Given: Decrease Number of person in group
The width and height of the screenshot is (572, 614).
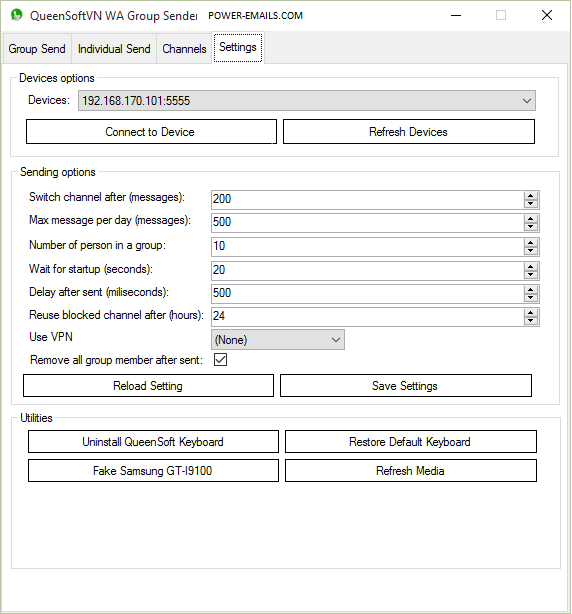Looking at the screenshot, I should [x=530, y=251].
